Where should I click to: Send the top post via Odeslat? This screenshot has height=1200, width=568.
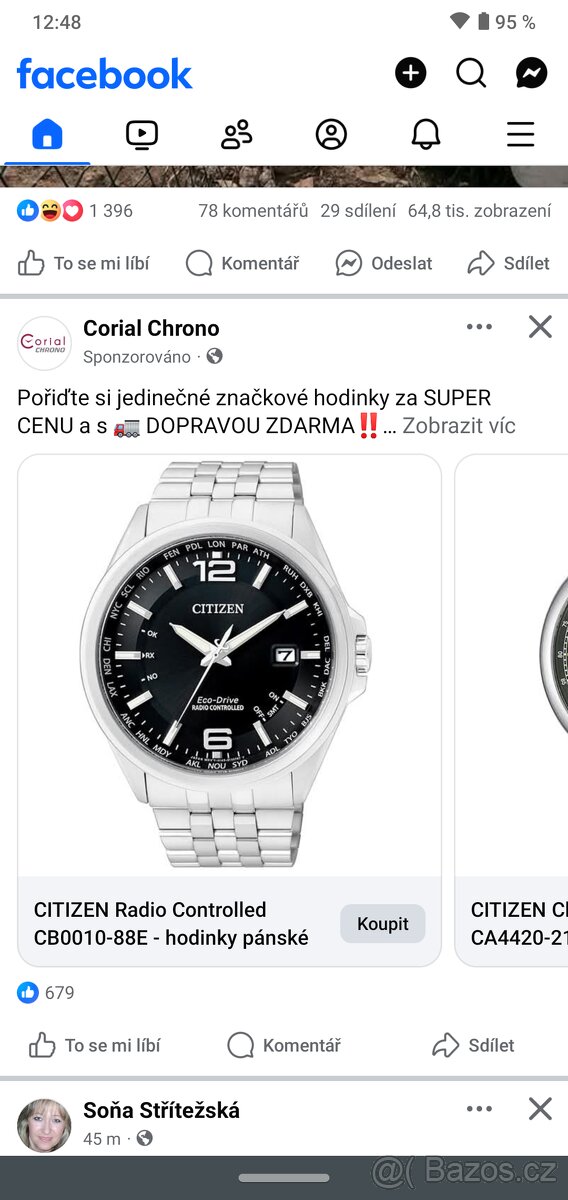384,263
